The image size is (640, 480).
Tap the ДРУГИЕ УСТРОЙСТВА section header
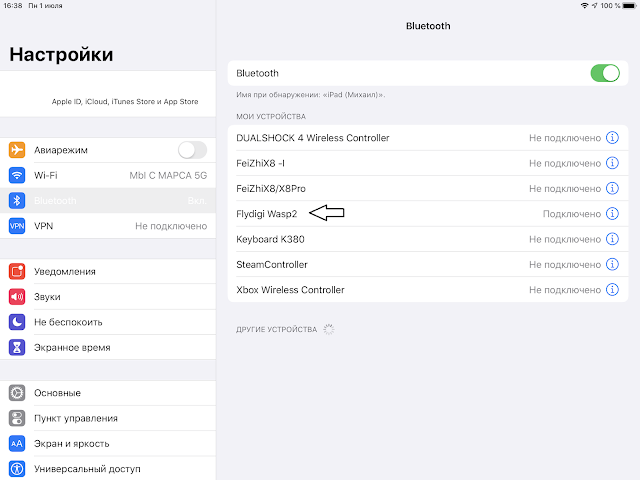276,329
